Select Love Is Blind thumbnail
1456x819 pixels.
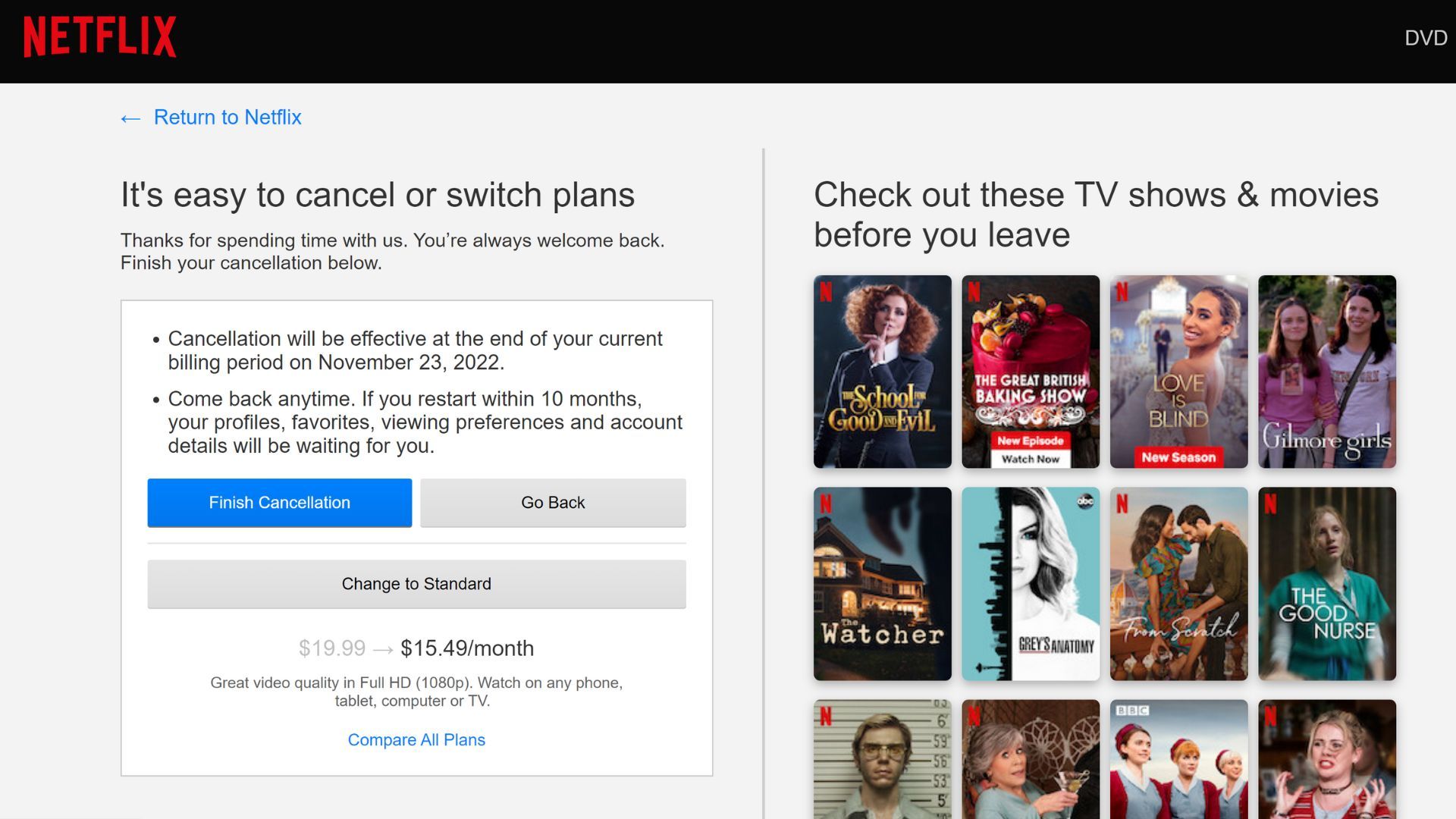1178,371
